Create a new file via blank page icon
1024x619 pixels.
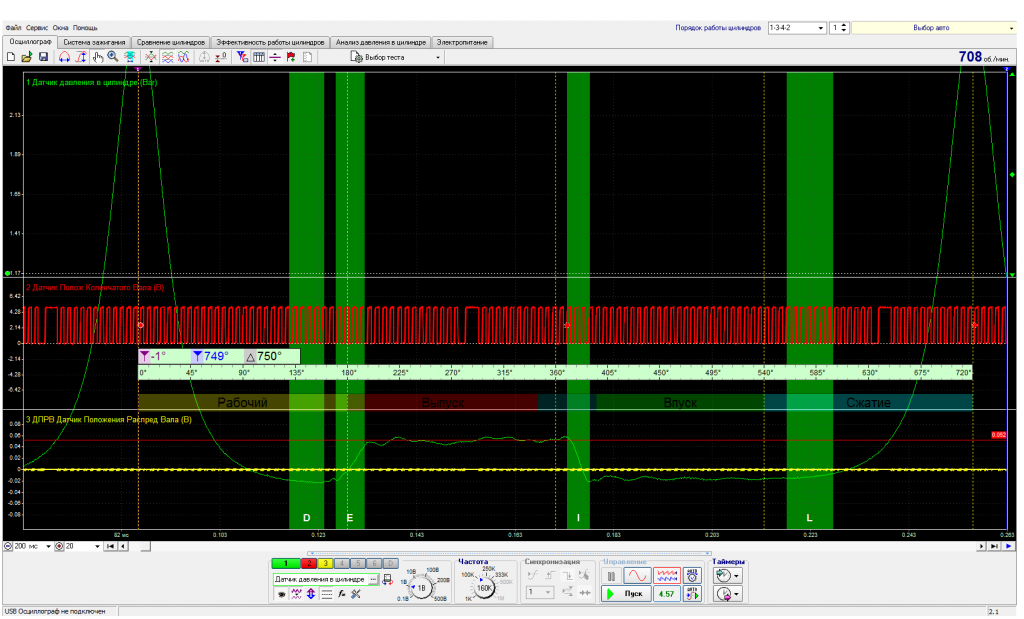[11, 57]
